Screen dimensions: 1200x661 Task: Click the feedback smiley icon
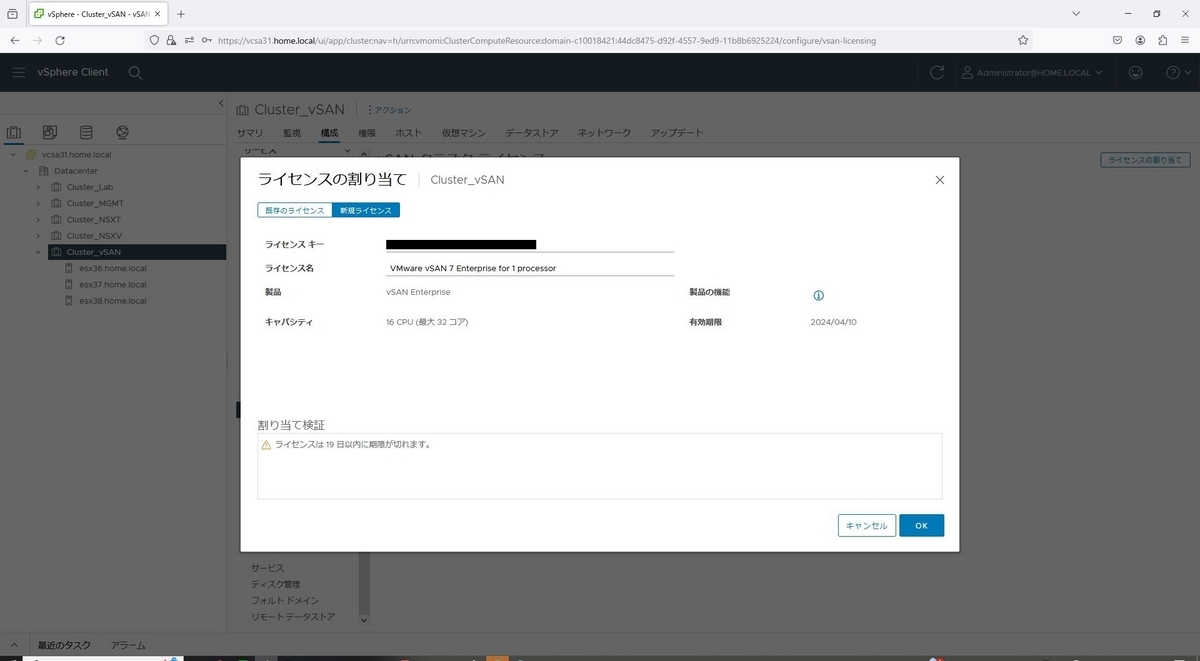pyautogui.click(x=1135, y=72)
